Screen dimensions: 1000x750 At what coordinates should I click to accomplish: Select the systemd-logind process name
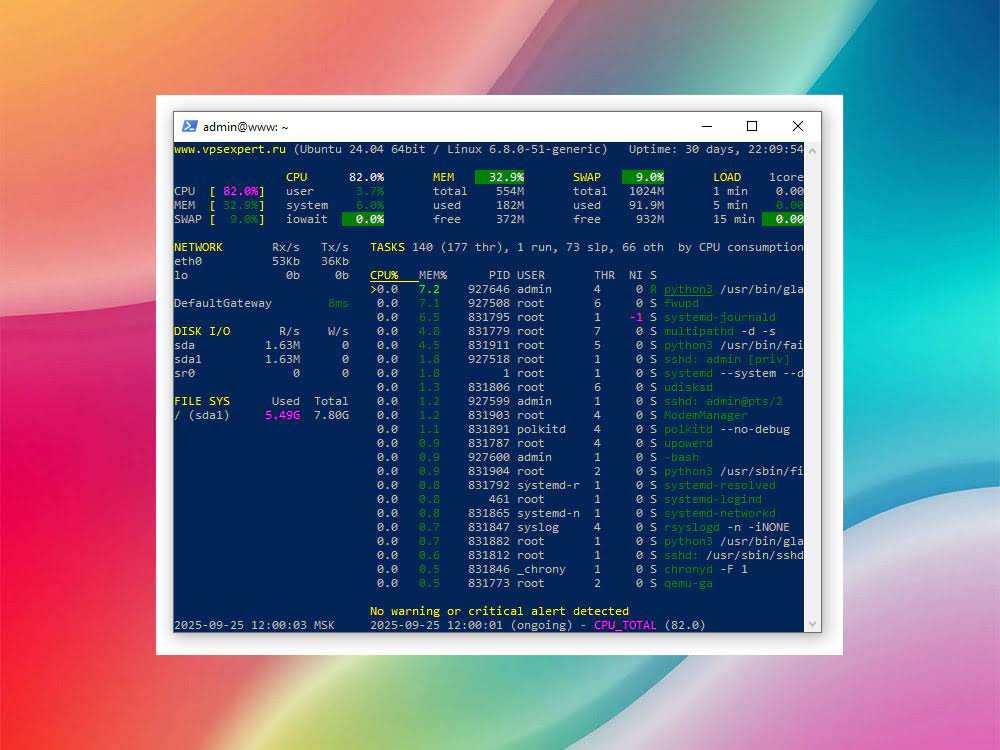pyautogui.click(x=713, y=500)
